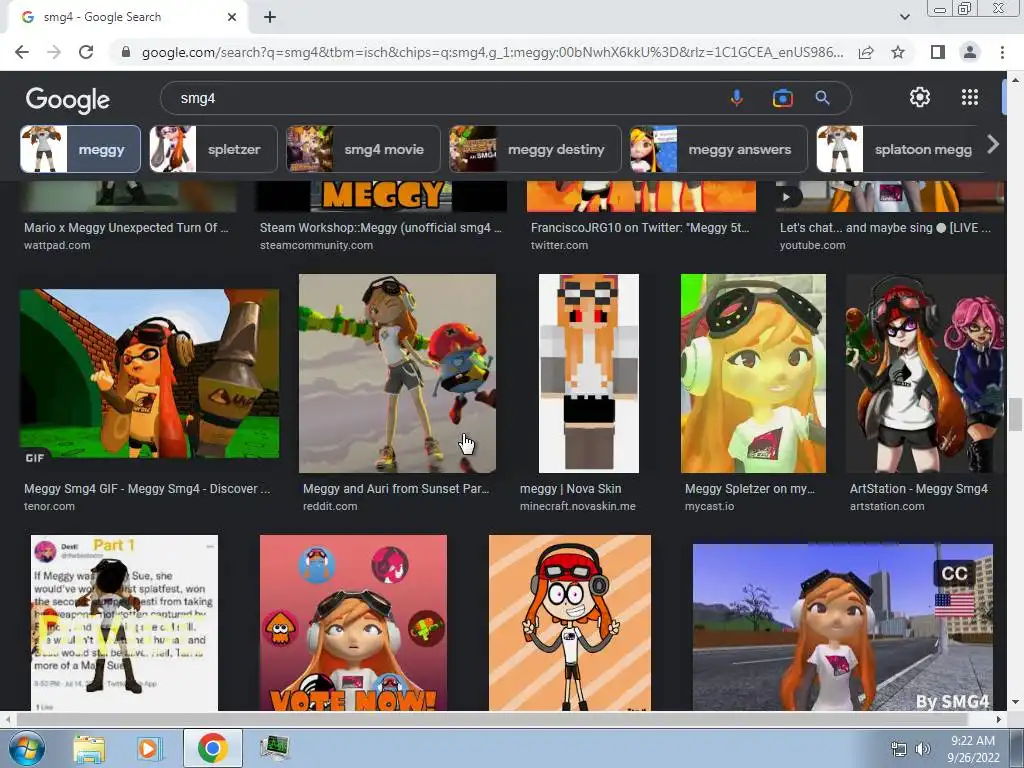1024x768 pixels.
Task: Open meggy Nova Skin Minecraft image
Action: point(588,374)
